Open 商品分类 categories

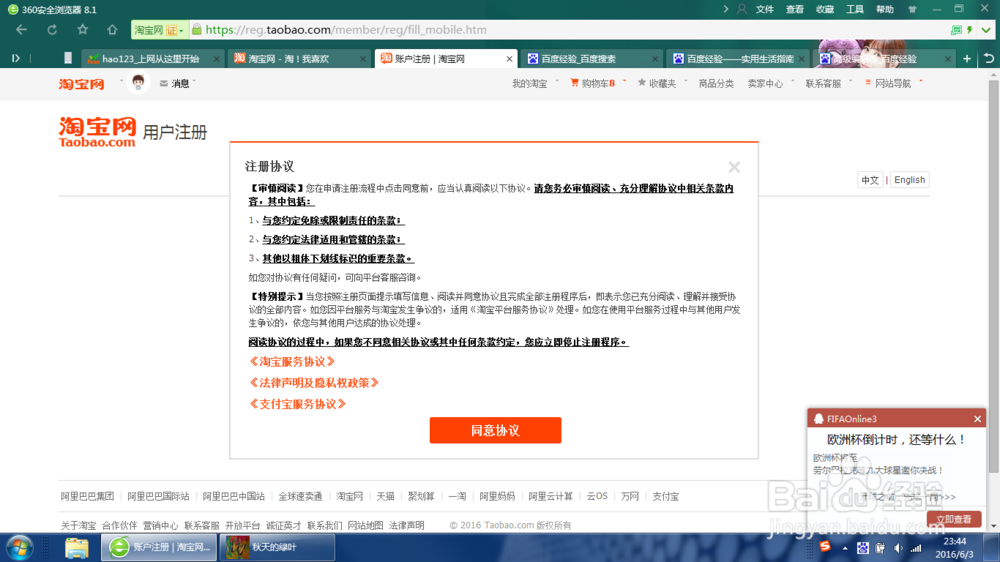click(716, 84)
